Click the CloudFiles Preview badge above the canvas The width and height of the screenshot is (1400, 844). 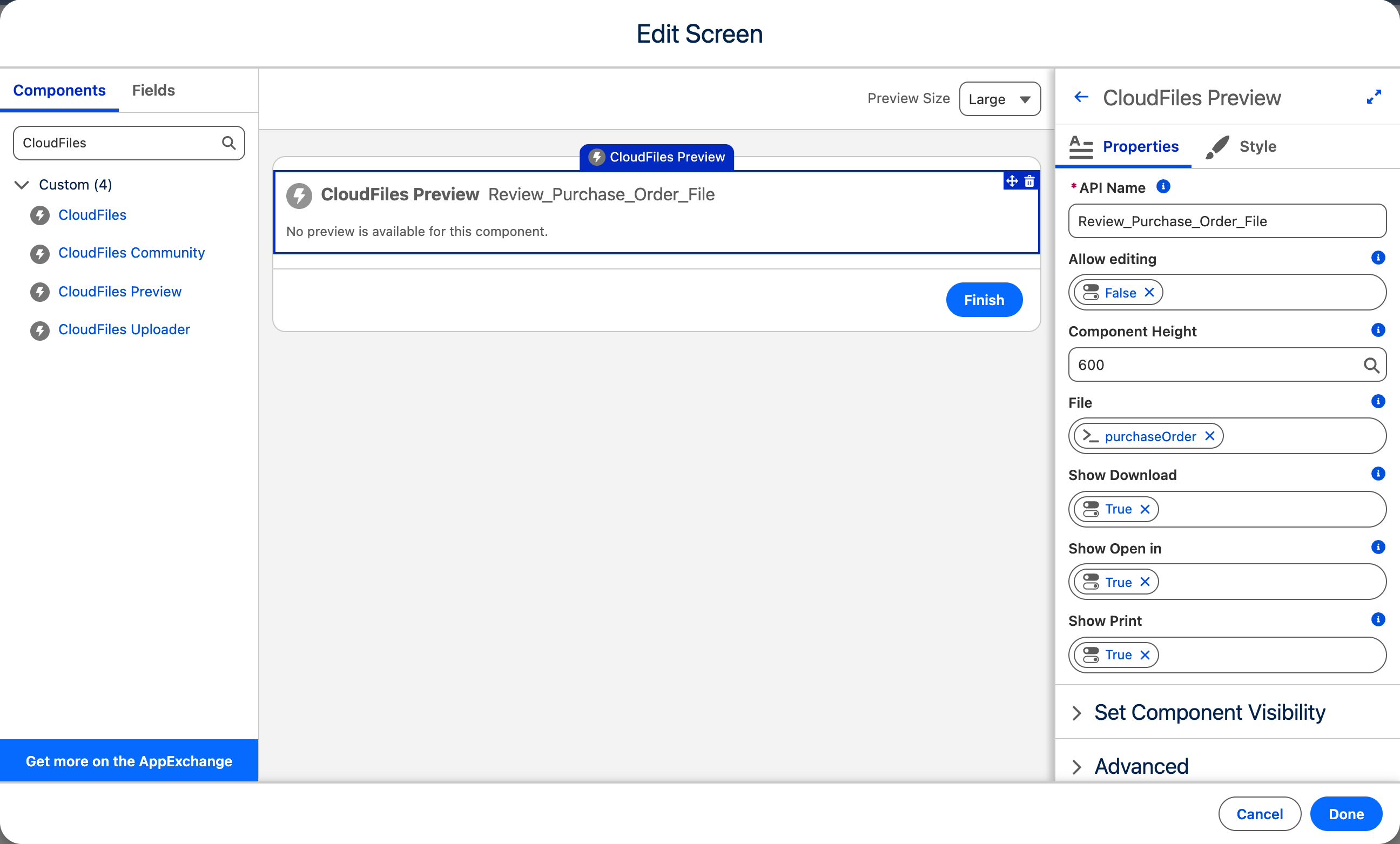[x=657, y=157]
